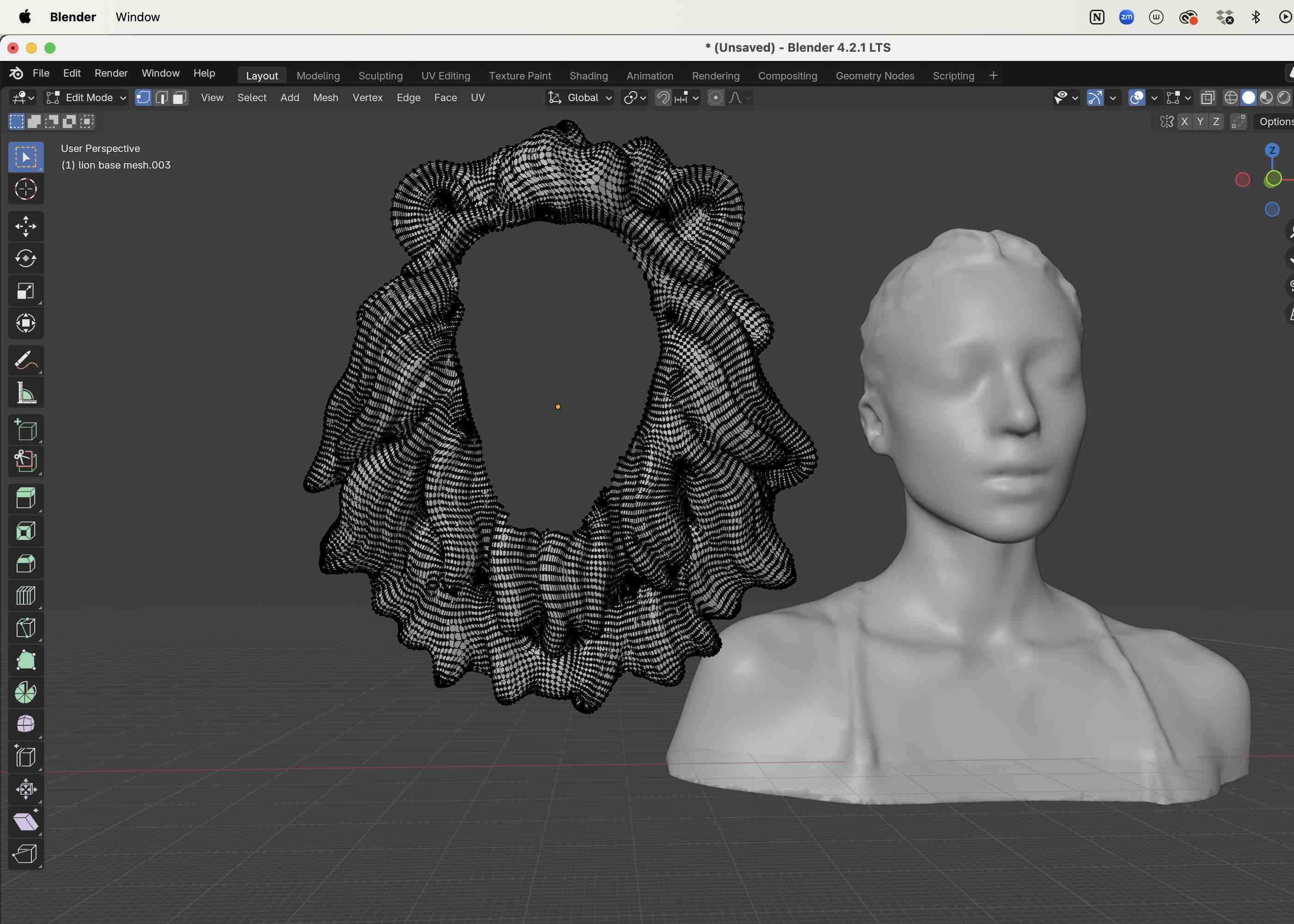Choose the Inset Faces tool
Image resolution: width=1294 pixels, height=924 pixels.
(x=25, y=531)
